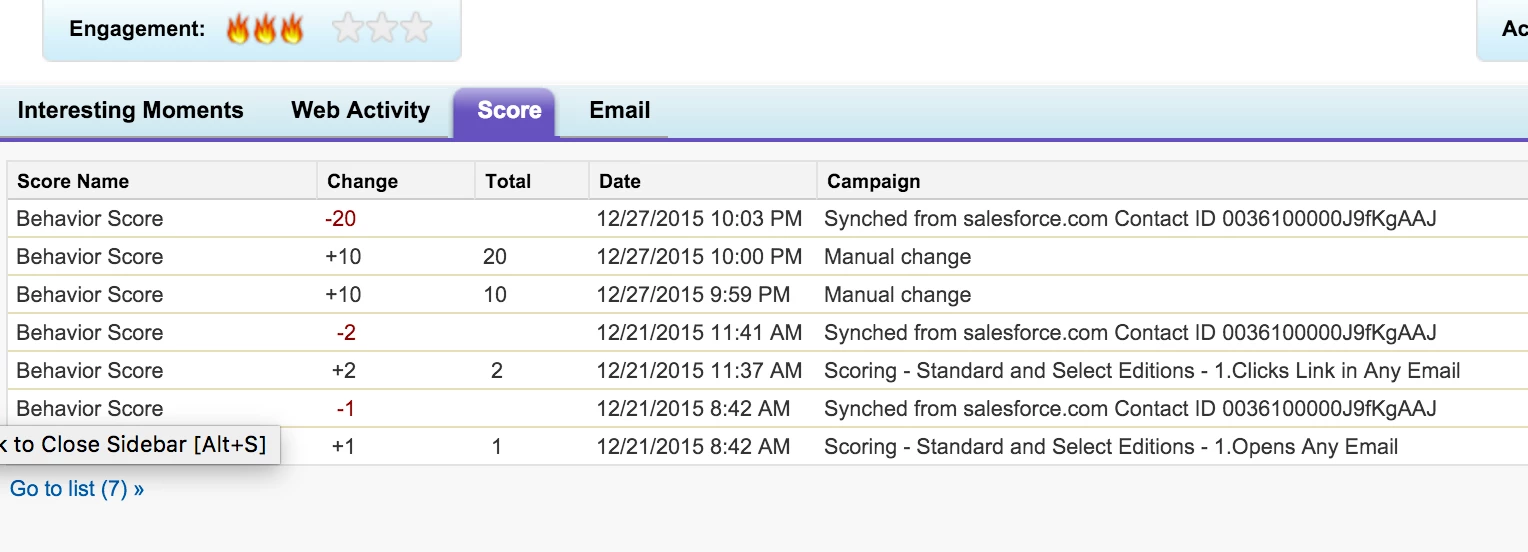Click the Opens Any Email campaign entry
1528x552 pixels.
(1111, 447)
